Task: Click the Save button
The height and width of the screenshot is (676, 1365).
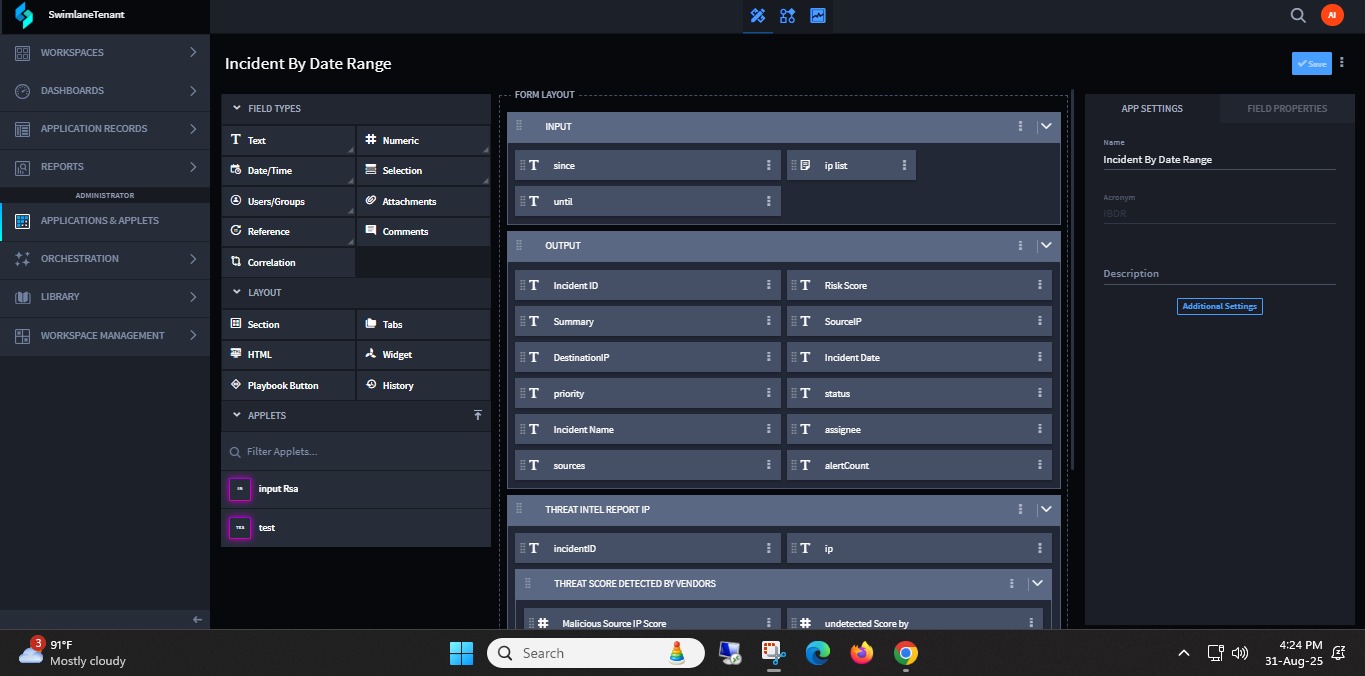Action: [1311, 63]
